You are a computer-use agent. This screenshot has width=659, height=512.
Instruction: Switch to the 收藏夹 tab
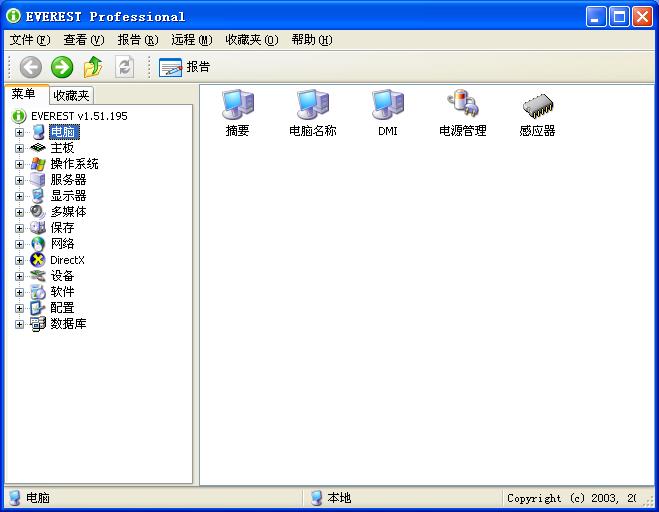71,96
